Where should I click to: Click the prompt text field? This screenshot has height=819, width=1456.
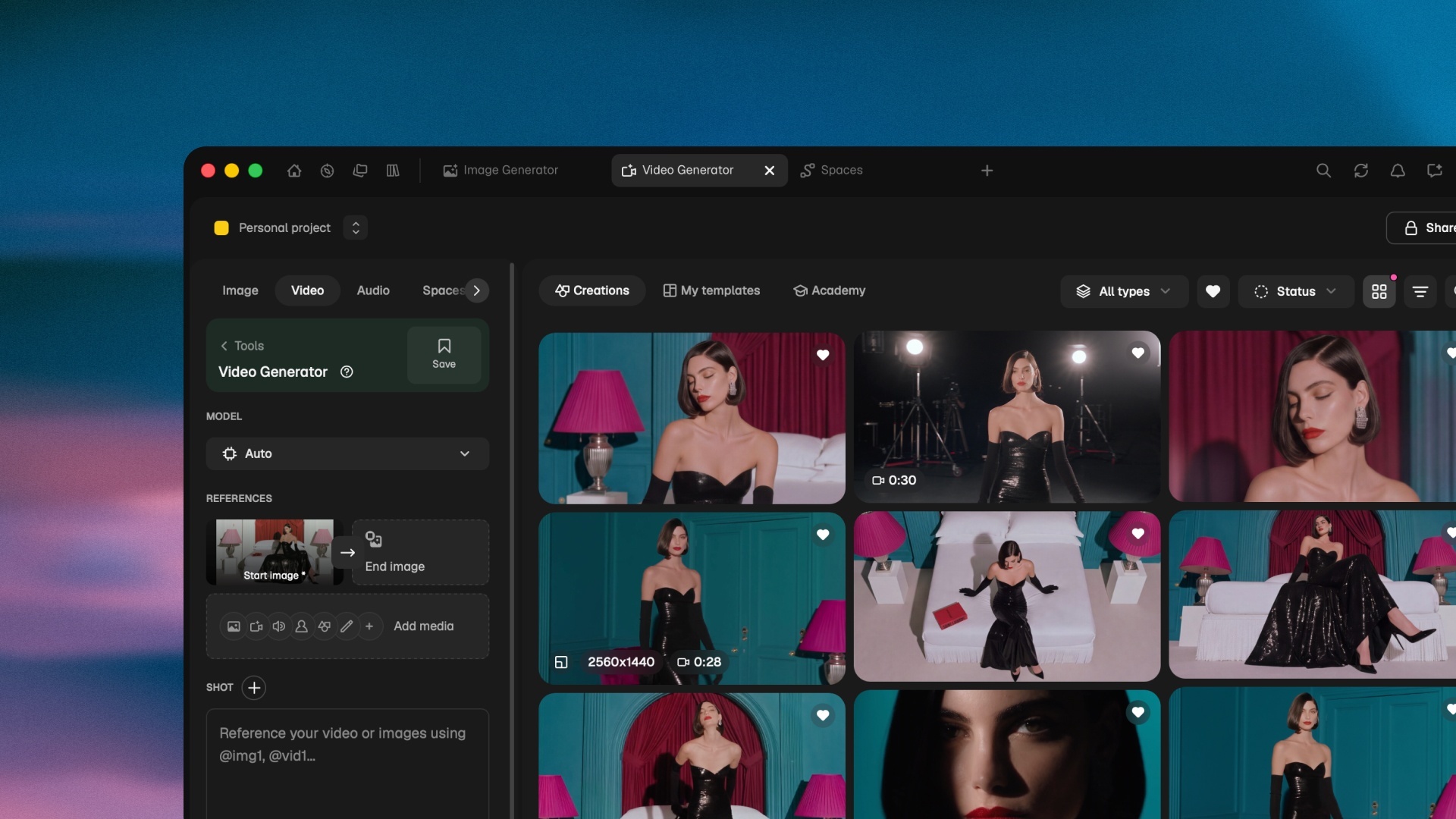(x=347, y=764)
